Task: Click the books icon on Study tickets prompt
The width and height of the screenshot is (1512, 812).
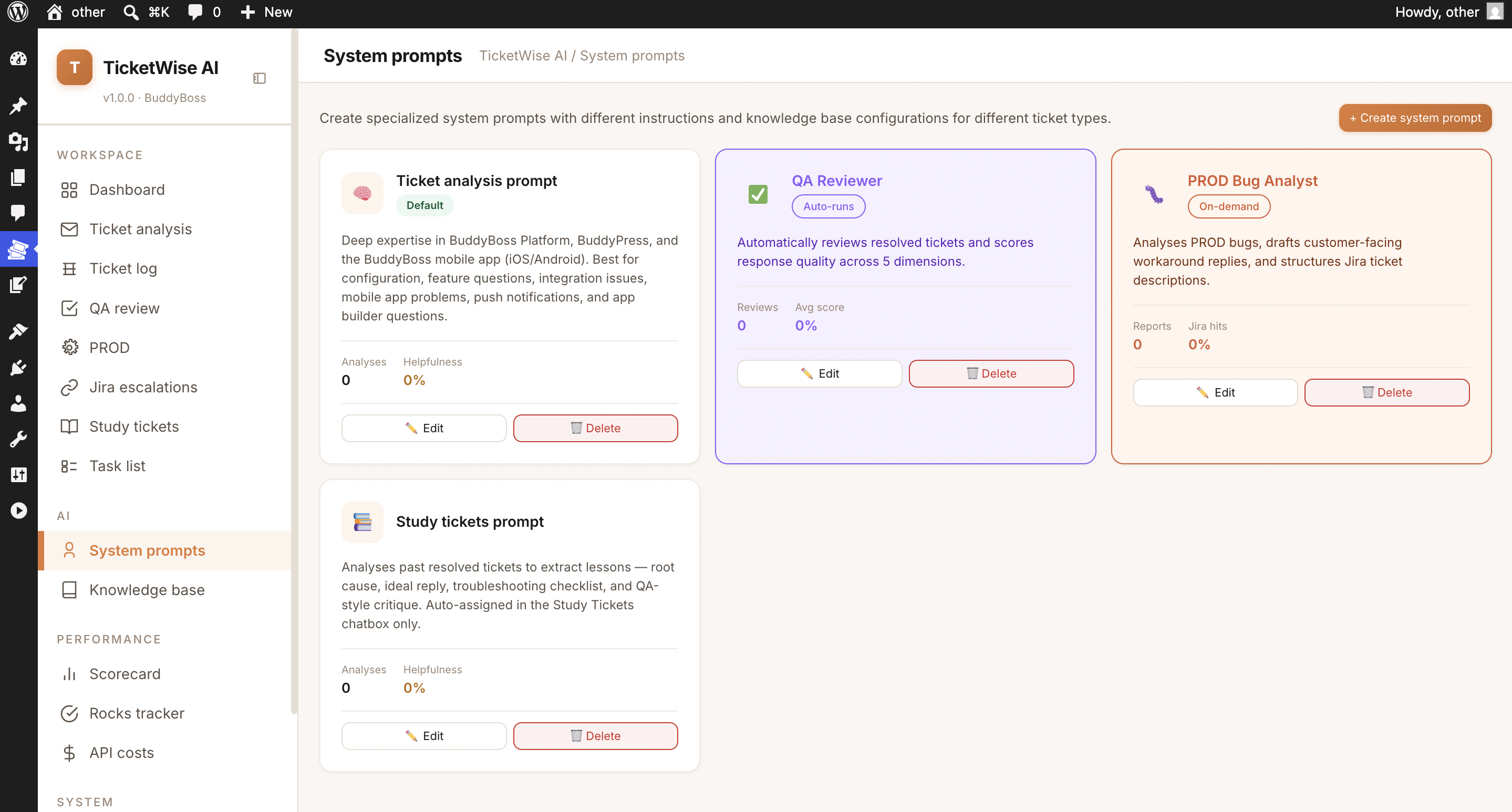Action: tap(362, 522)
